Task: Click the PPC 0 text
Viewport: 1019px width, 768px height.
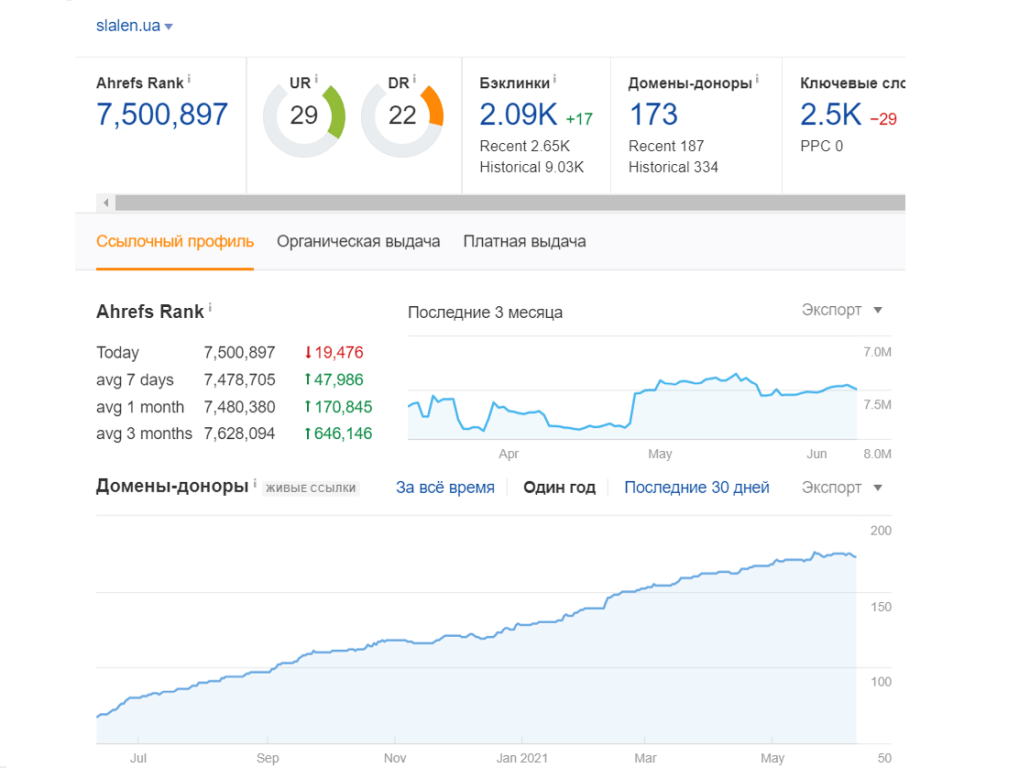Action: (x=821, y=146)
